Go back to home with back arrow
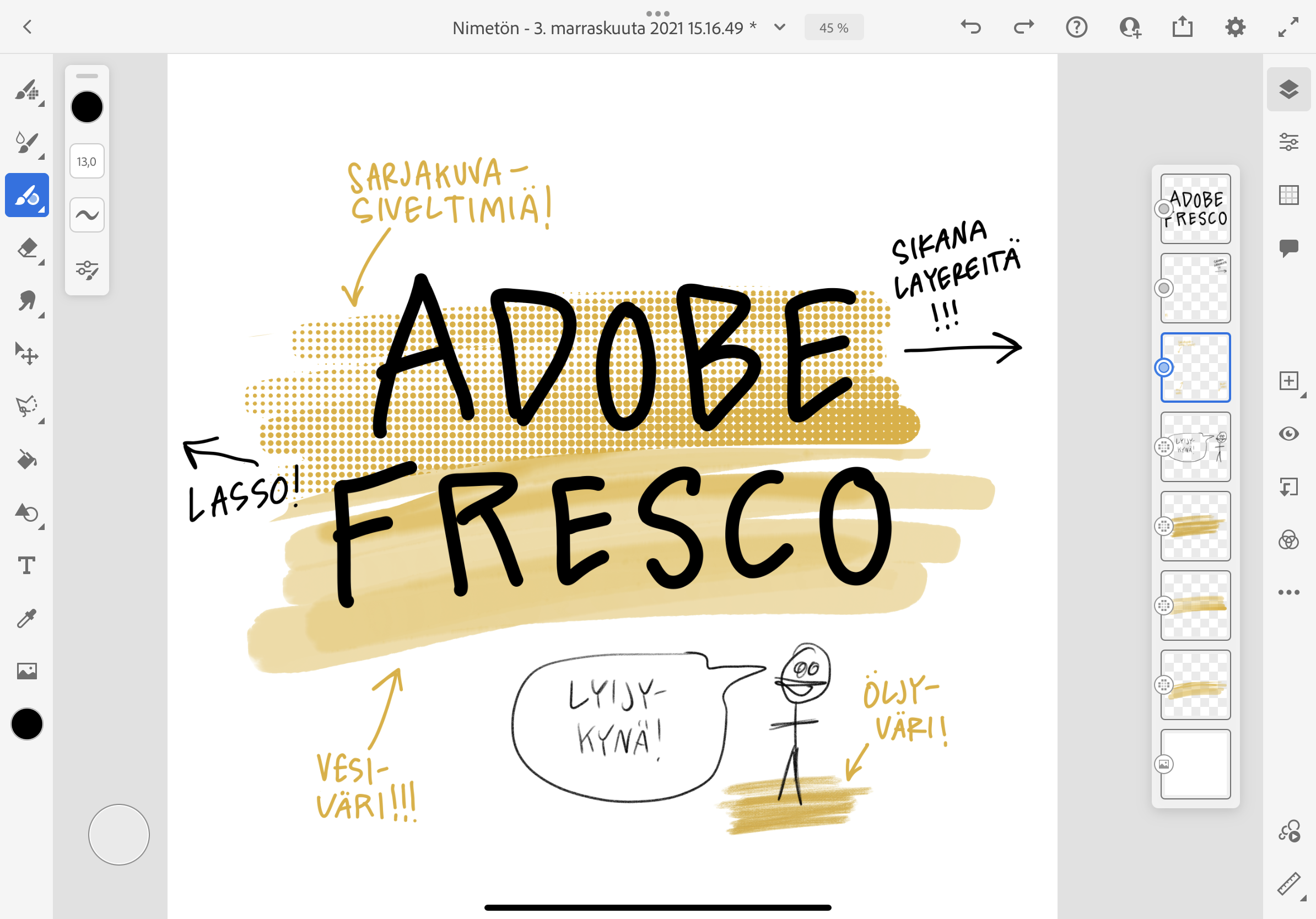The height and width of the screenshot is (919, 1316). point(28,27)
